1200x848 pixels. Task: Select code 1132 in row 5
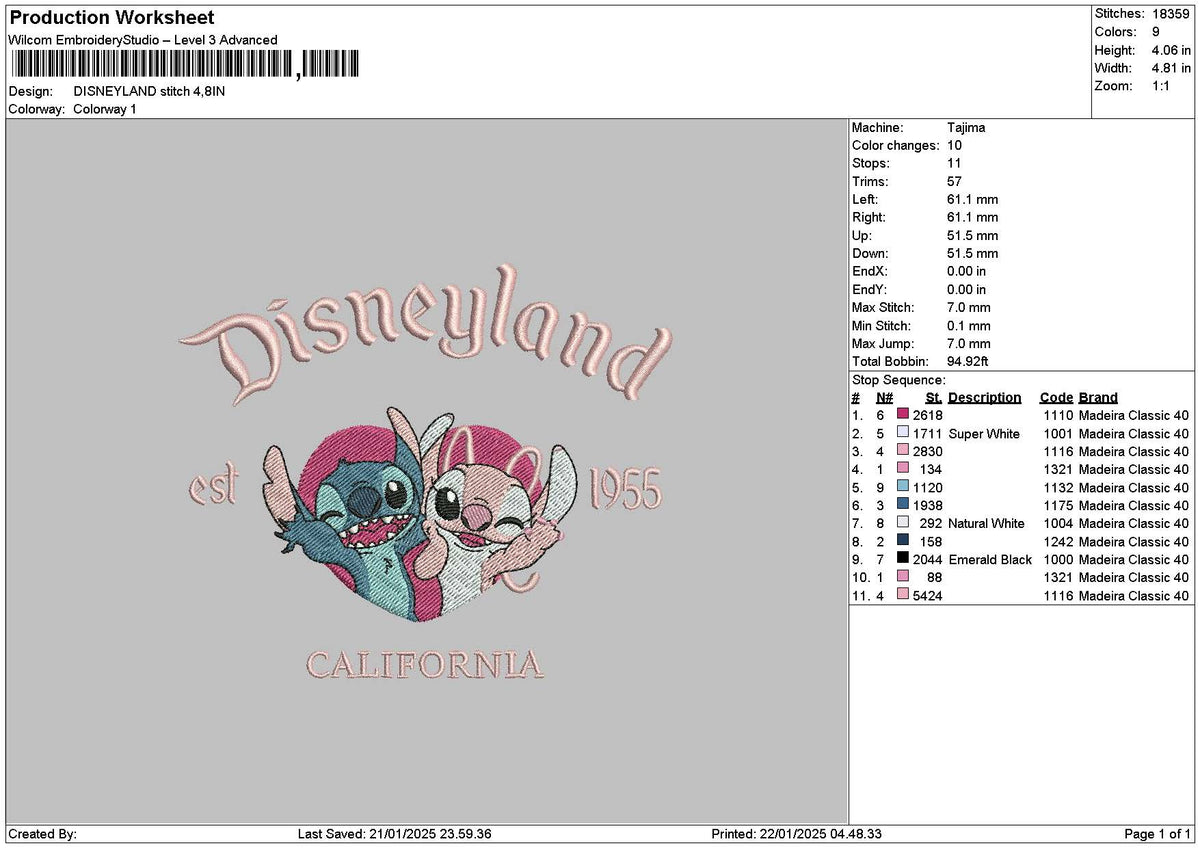click(x=1058, y=487)
